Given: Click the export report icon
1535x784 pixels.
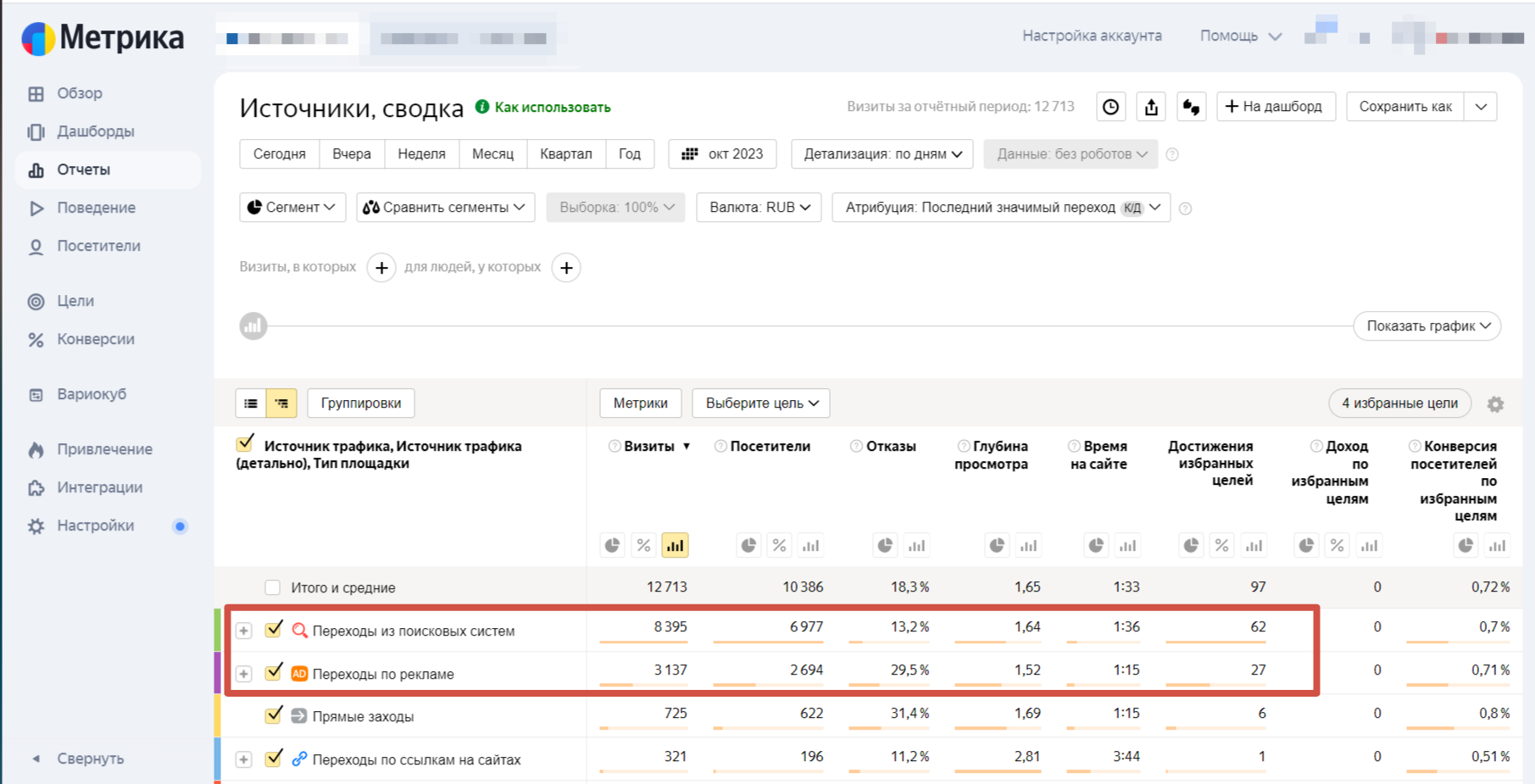Looking at the screenshot, I should pos(1150,107).
